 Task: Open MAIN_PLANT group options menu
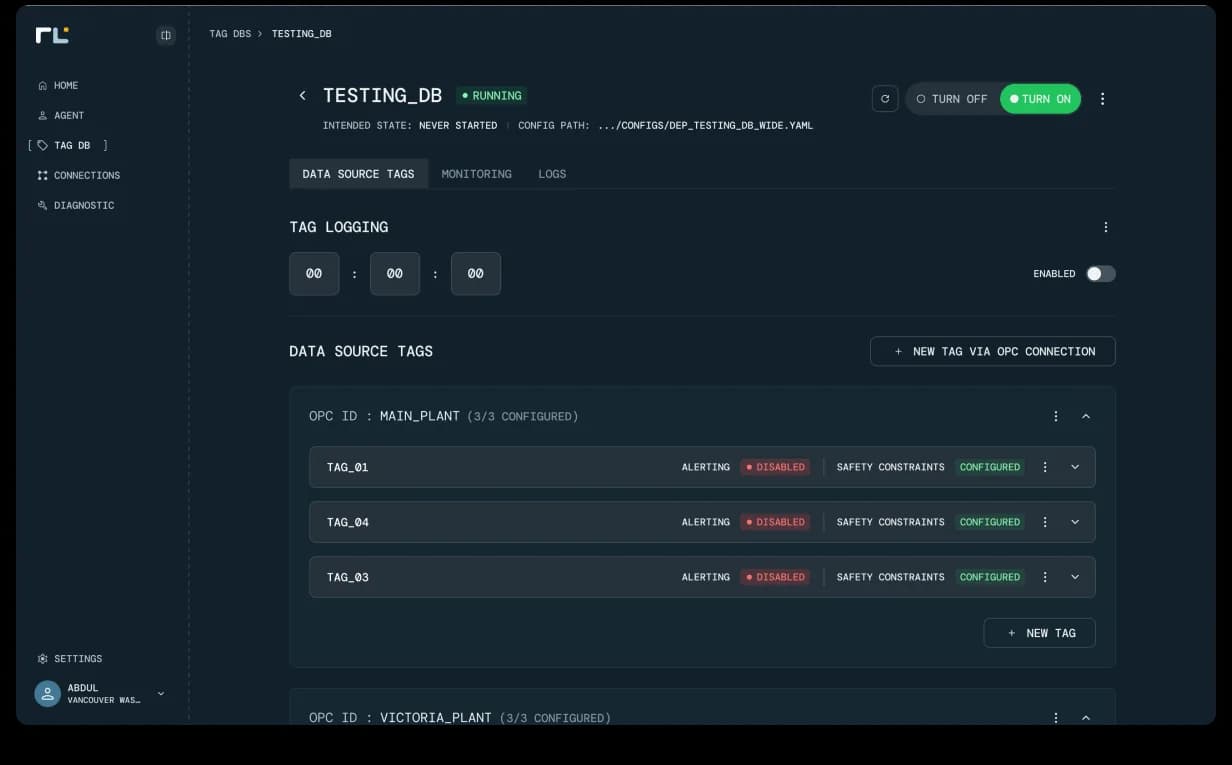[x=1056, y=416]
